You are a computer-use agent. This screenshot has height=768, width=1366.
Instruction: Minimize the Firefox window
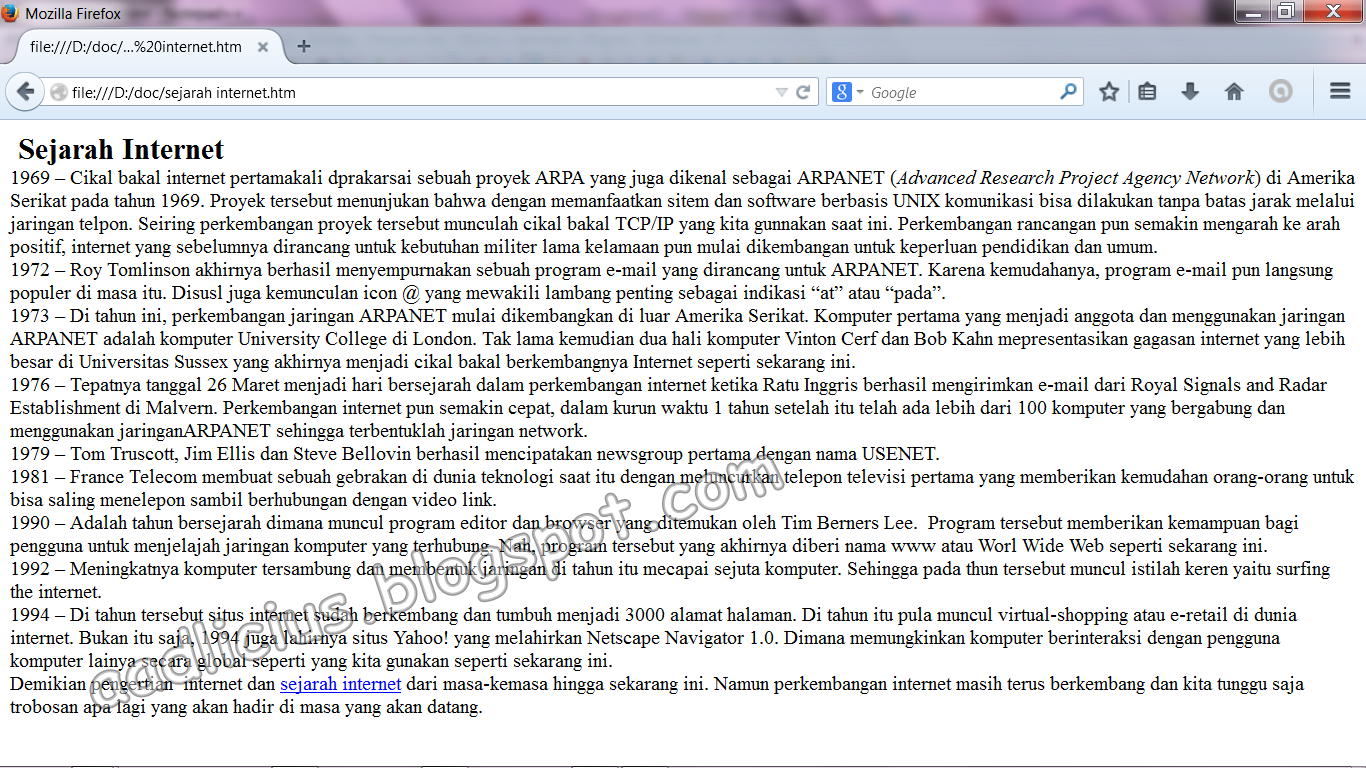1253,11
